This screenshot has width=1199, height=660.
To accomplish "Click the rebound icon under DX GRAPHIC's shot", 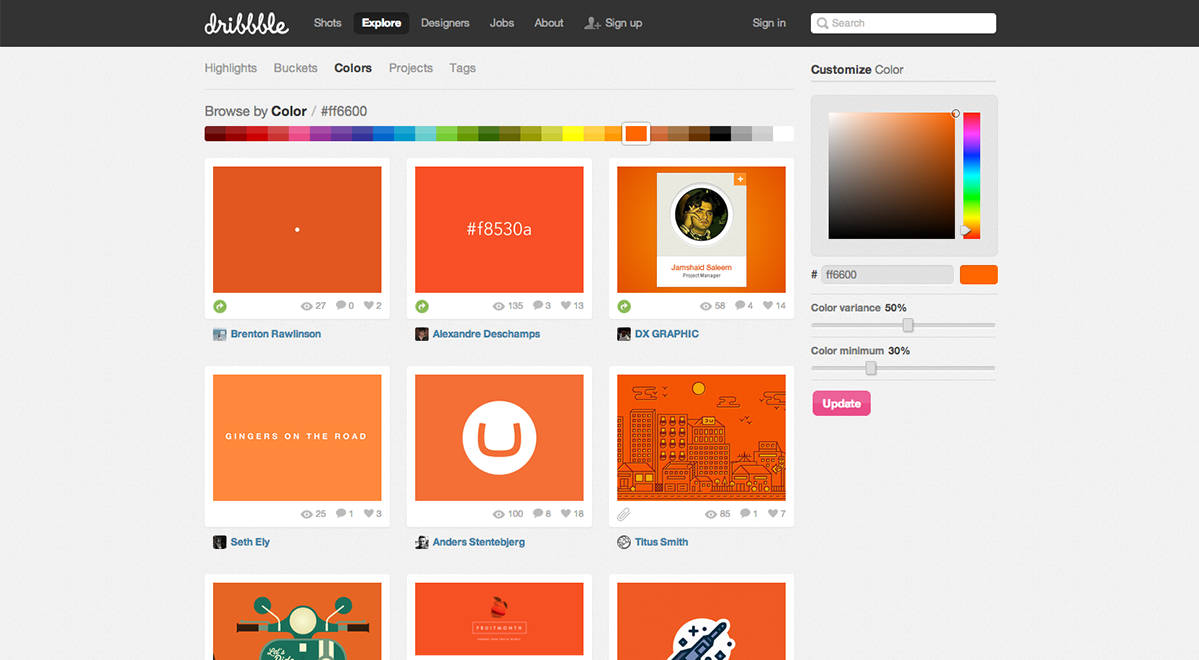I will (624, 306).
